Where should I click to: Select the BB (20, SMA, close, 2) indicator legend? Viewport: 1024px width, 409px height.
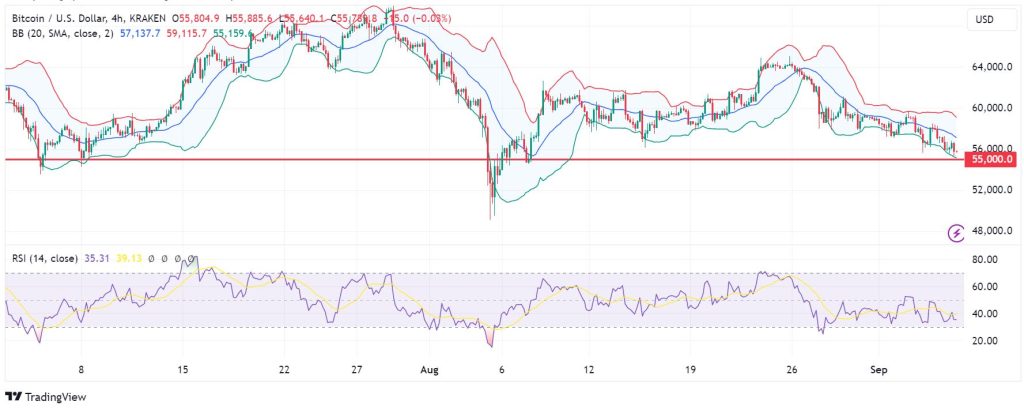coord(63,32)
